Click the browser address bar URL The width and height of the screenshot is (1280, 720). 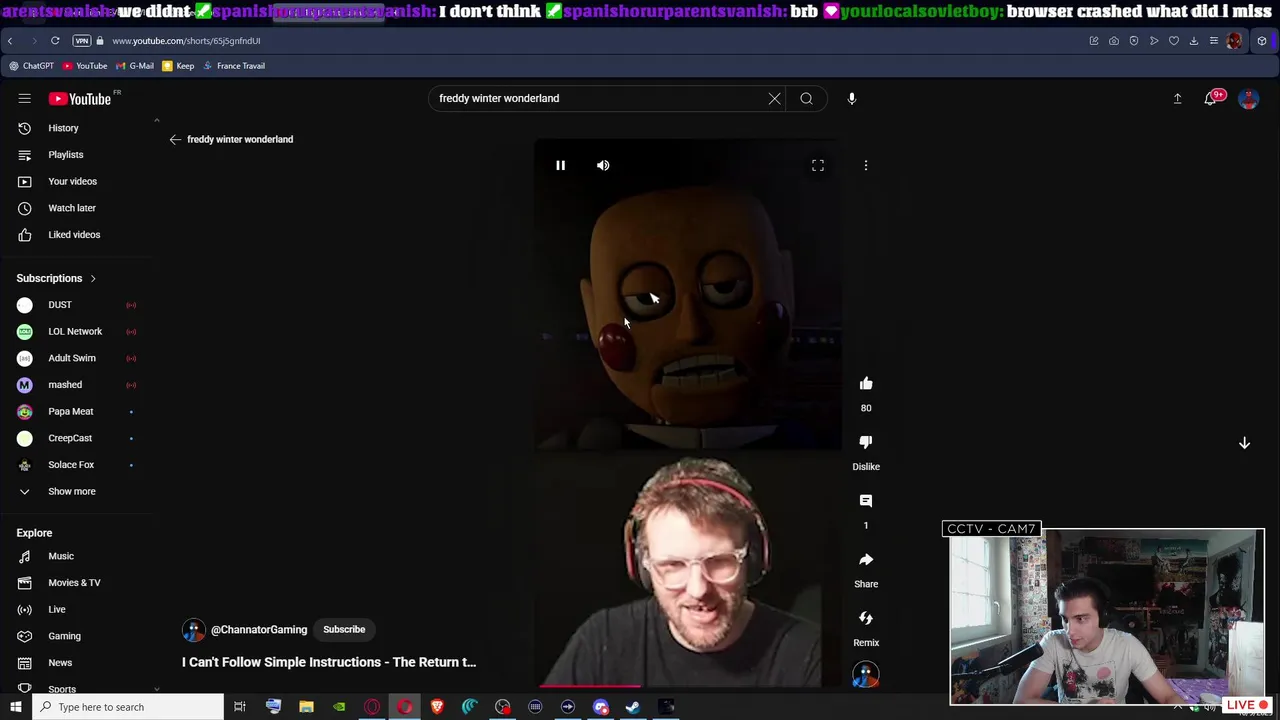coord(186,41)
